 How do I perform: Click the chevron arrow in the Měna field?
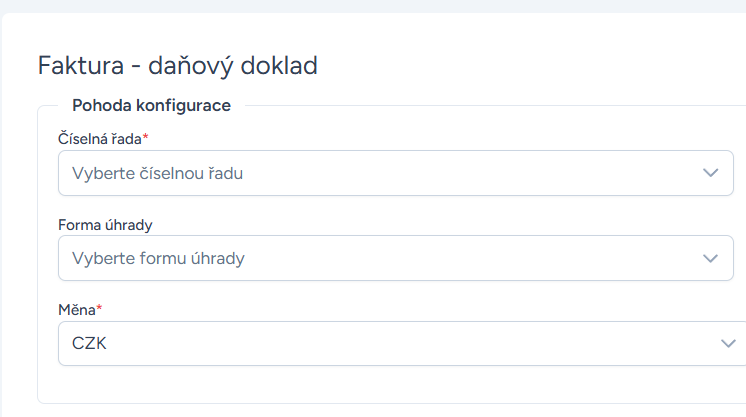pos(728,343)
